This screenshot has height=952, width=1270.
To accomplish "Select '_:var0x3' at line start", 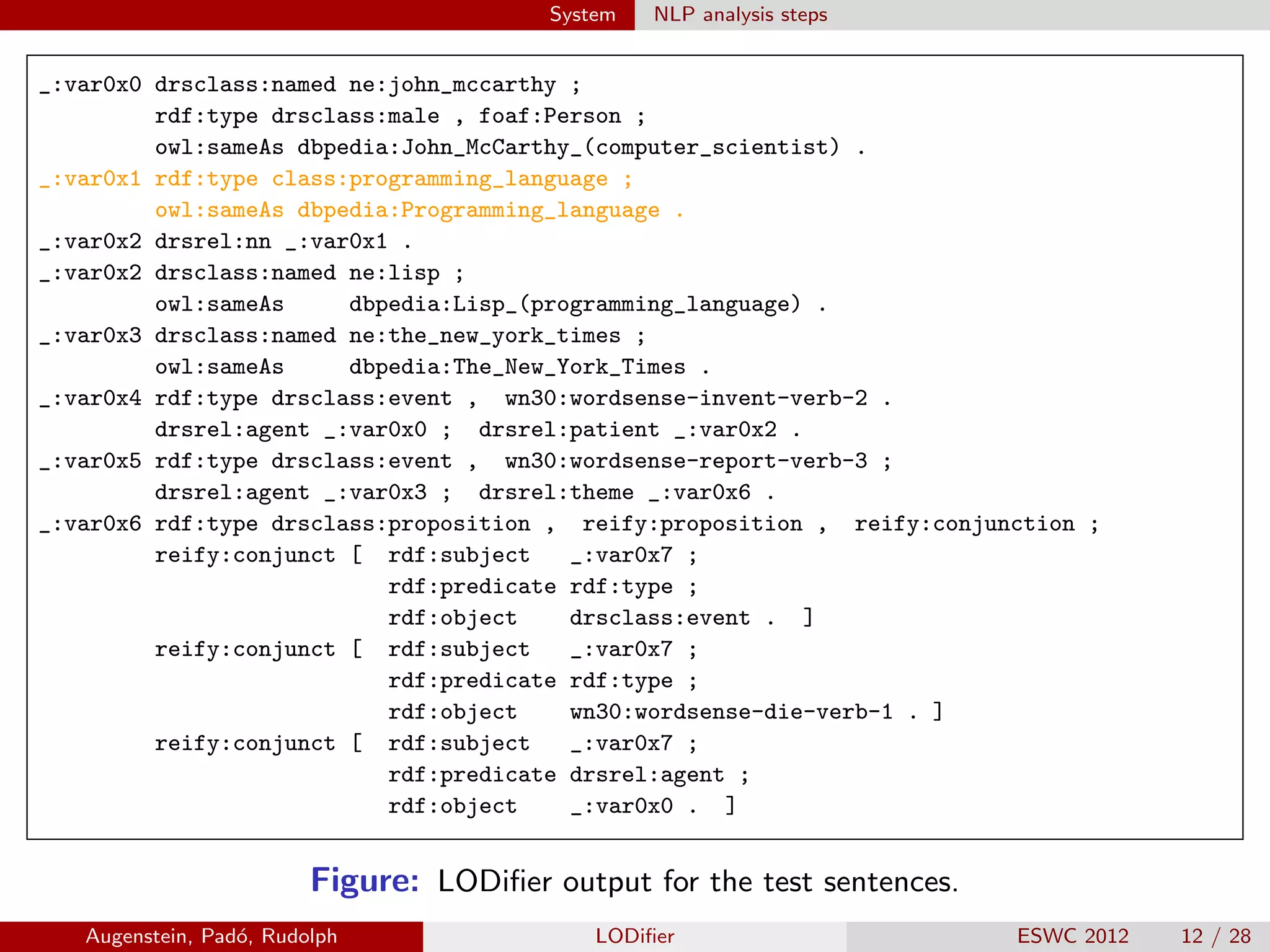I will 91,336.
